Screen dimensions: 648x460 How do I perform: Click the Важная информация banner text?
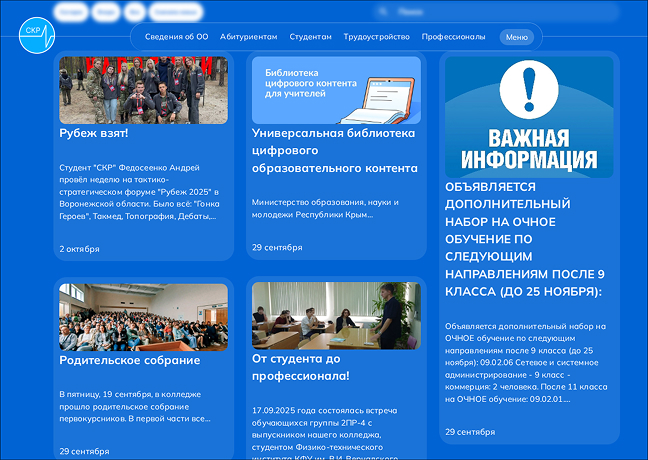pos(529,149)
